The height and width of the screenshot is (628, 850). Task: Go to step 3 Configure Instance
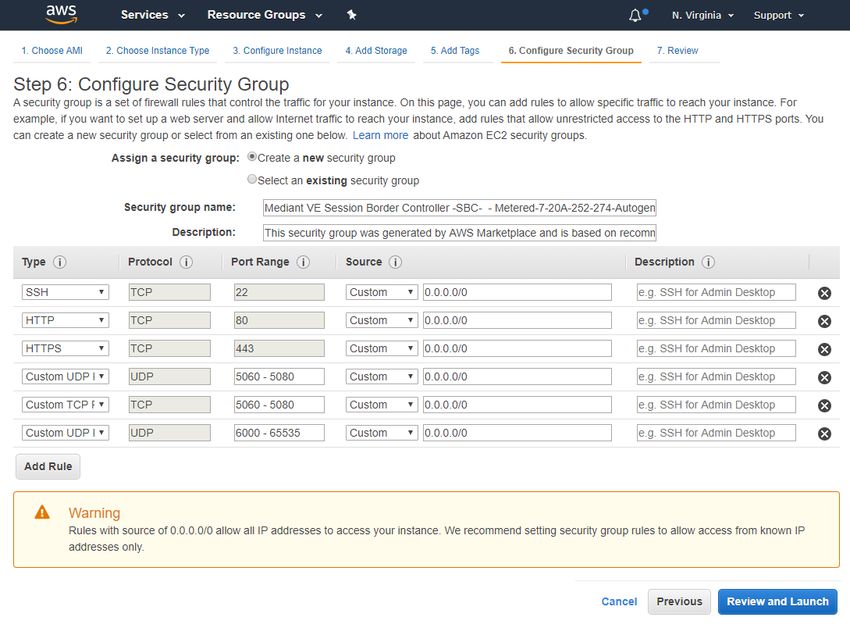pos(278,50)
